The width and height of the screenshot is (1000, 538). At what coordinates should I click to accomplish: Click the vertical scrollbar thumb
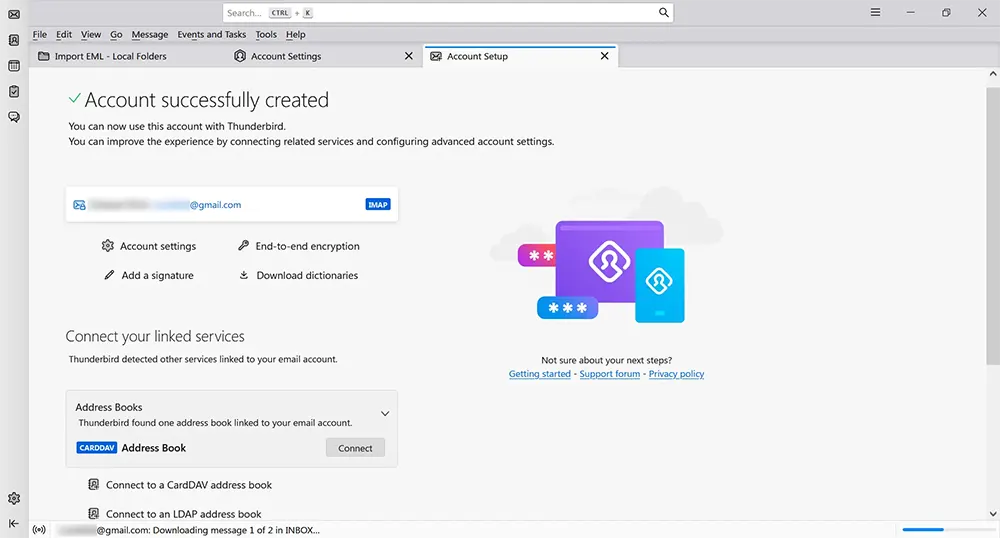coord(992,226)
